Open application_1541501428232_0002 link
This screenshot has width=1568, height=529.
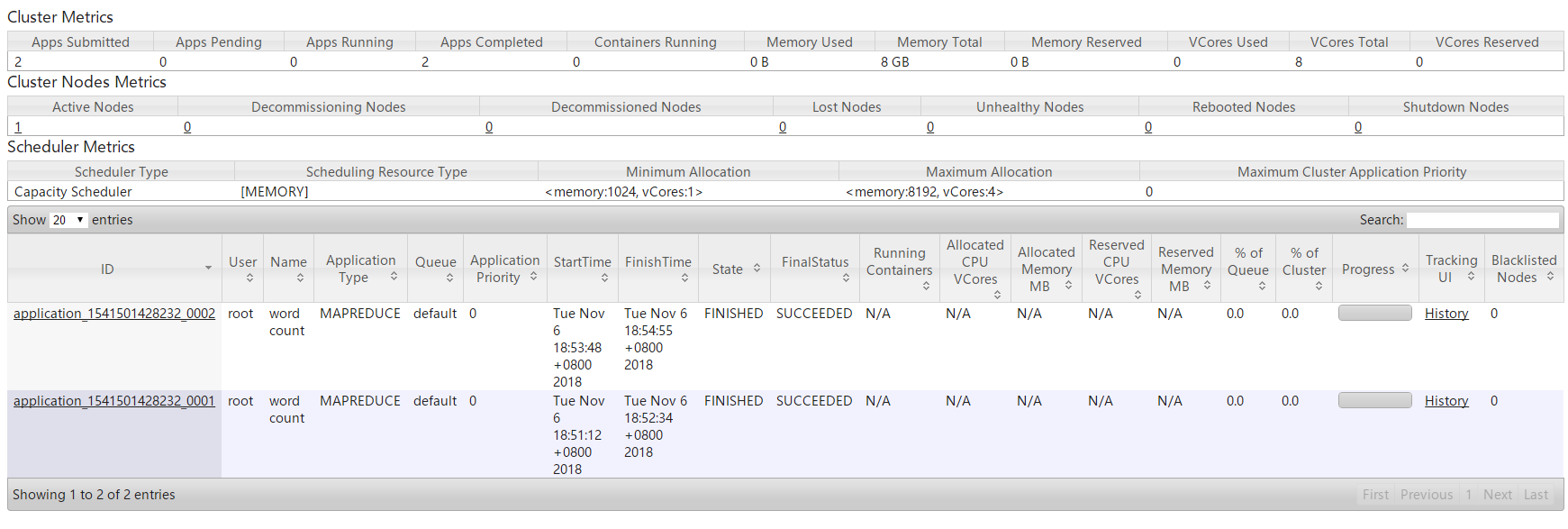pos(114,314)
